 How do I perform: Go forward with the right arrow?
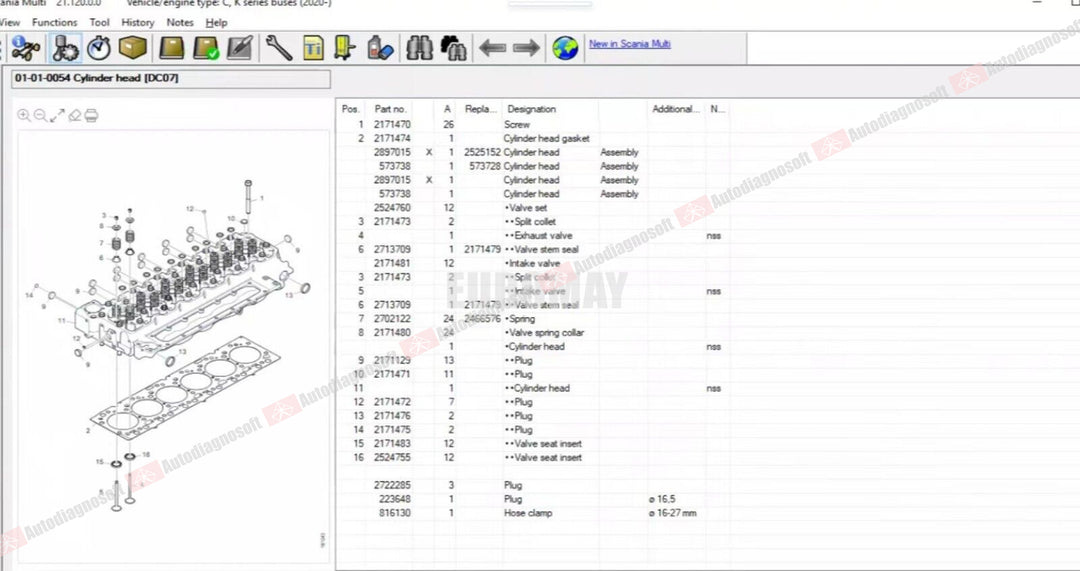(x=527, y=48)
